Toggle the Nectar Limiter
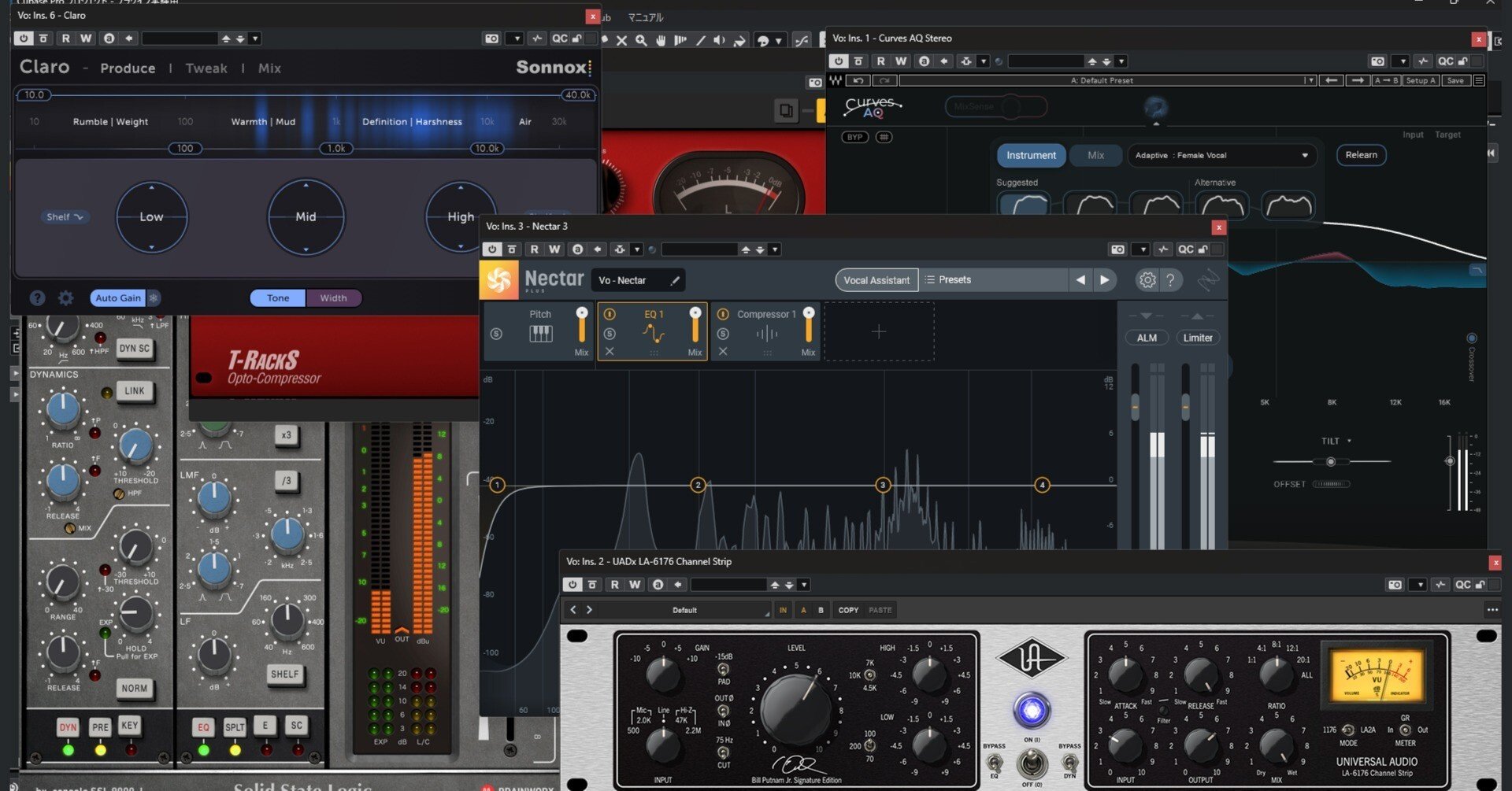Screen dimensions: 1512x791 (x=1198, y=338)
